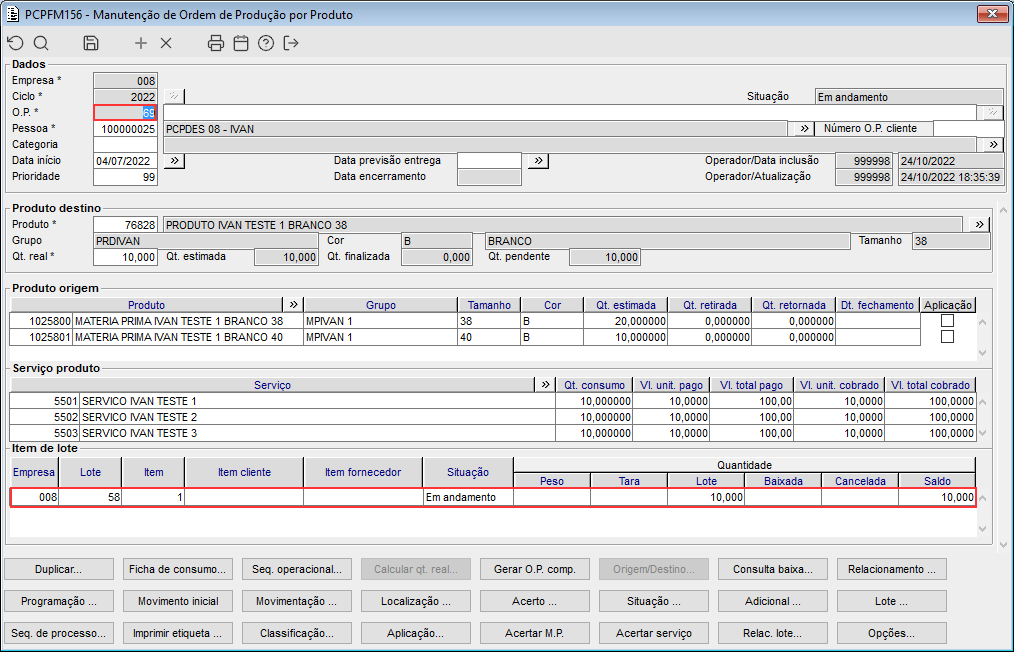
Task: Open help with the question mark icon
Action: [x=266, y=43]
